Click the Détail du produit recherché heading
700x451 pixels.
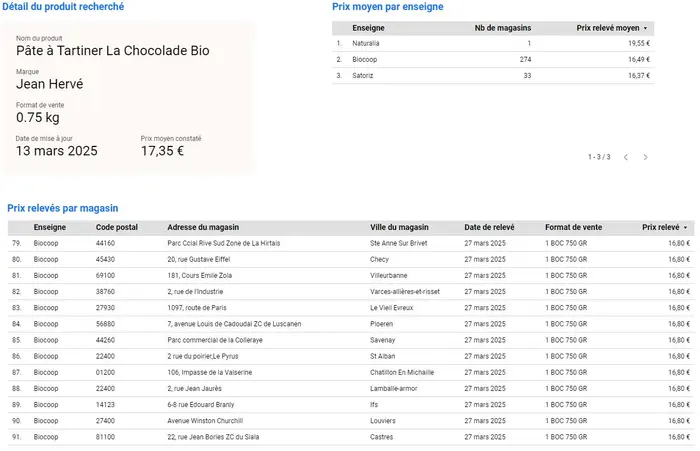click(63, 7)
